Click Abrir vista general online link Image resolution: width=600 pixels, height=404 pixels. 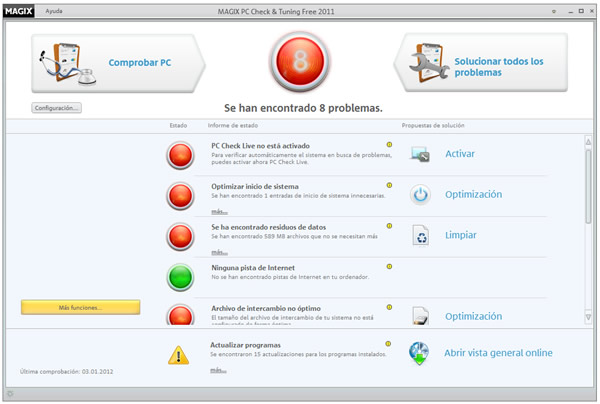click(498, 353)
